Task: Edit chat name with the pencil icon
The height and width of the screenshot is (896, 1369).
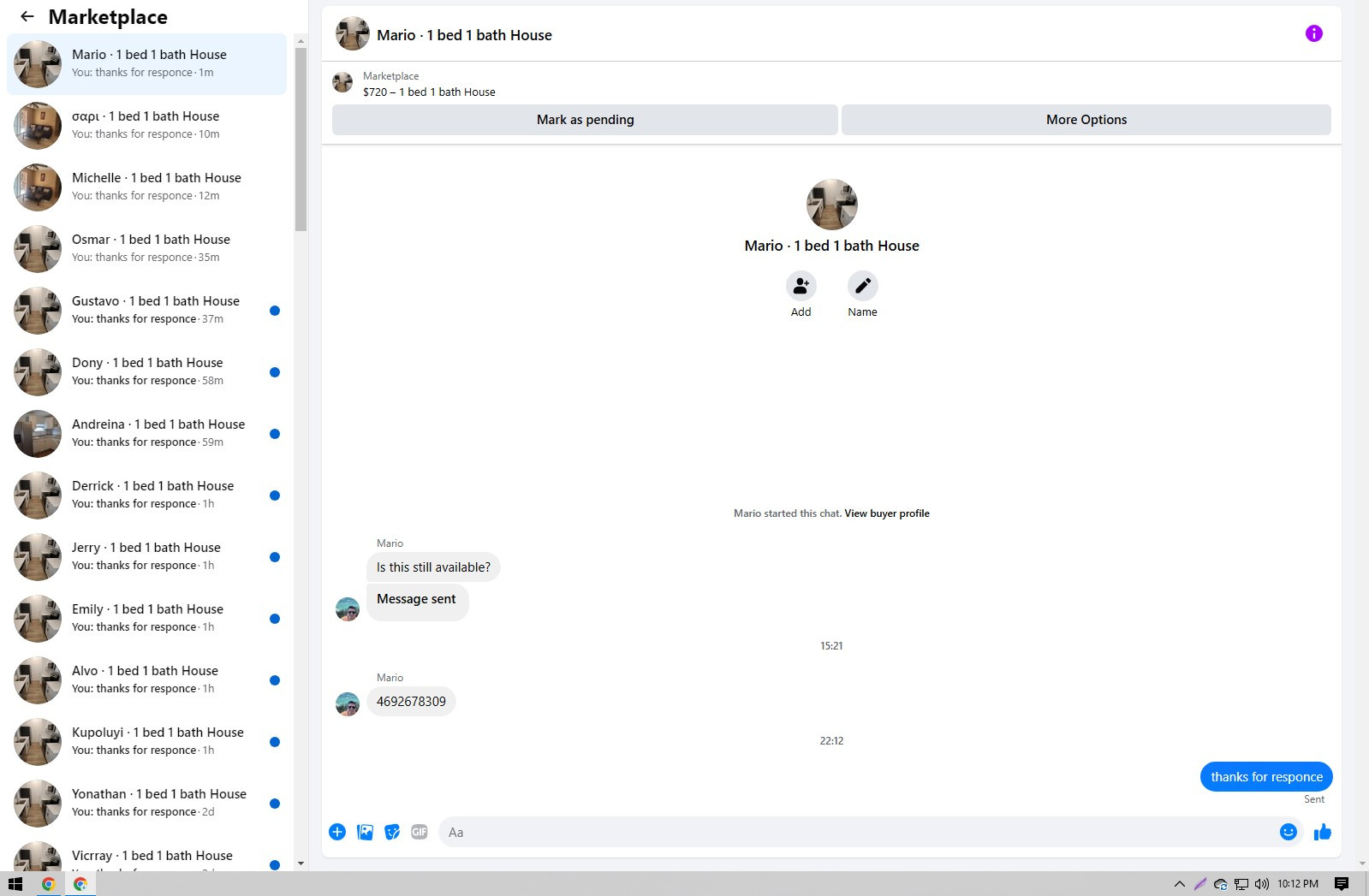Action: pos(862,286)
